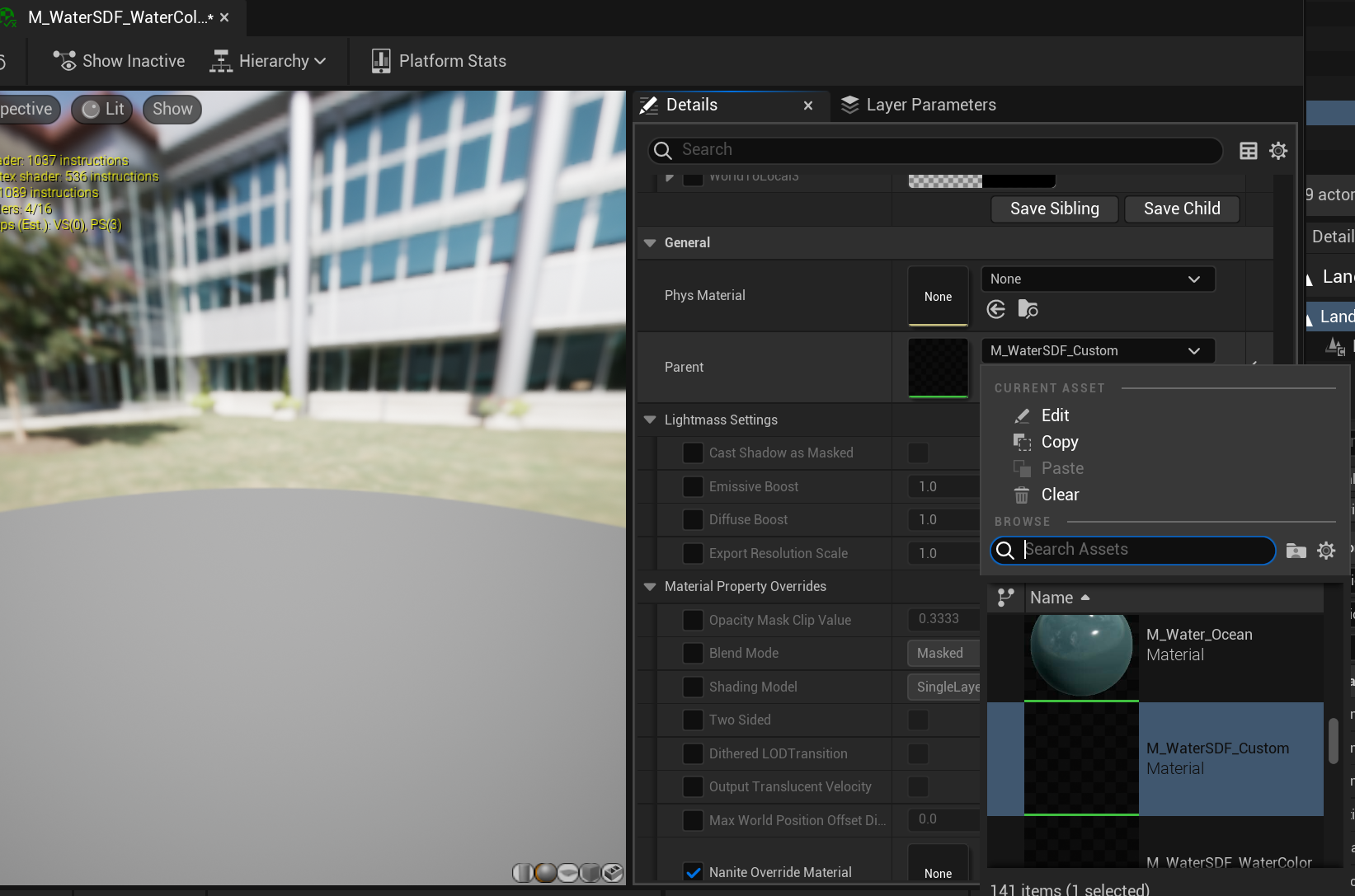Open Platform Stats from the toolbar
1355x896 pixels.
(x=439, y=61)
